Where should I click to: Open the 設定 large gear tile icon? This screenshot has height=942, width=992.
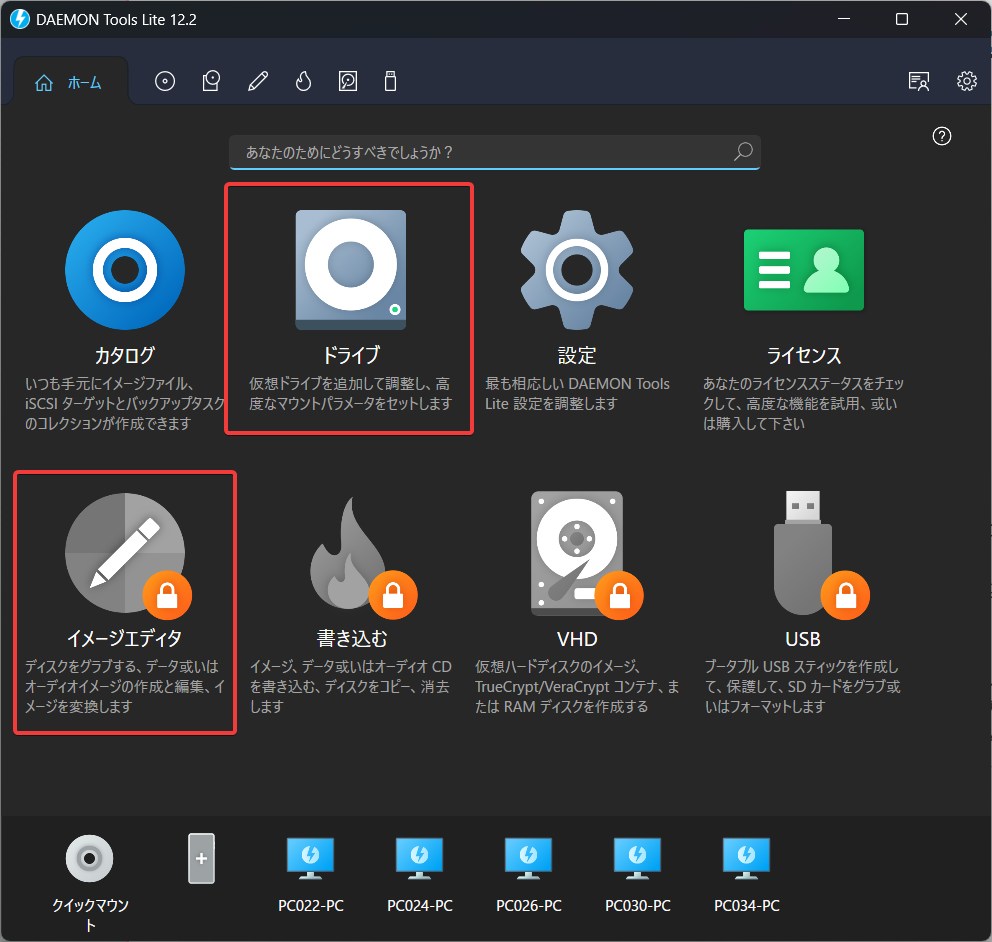(x=576, y=270)
